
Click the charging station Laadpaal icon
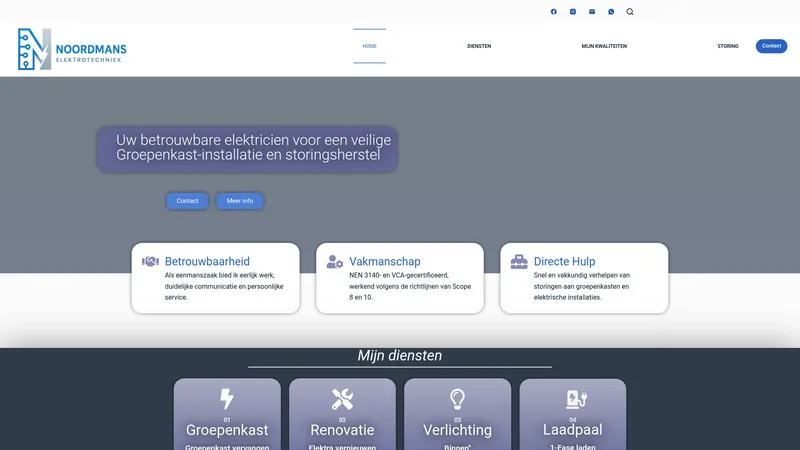point(576,399)
